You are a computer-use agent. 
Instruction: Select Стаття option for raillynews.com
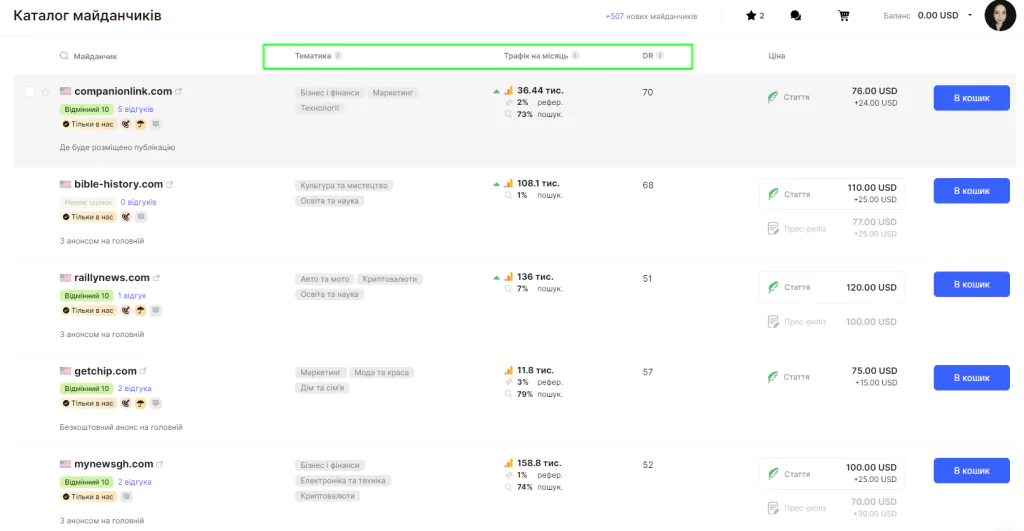click(x=832, y=287)
